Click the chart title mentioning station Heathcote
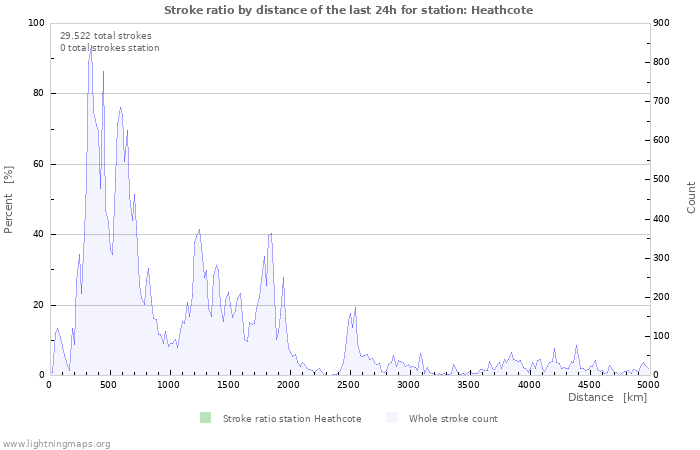The image size is (700, 450). [348, 10]
